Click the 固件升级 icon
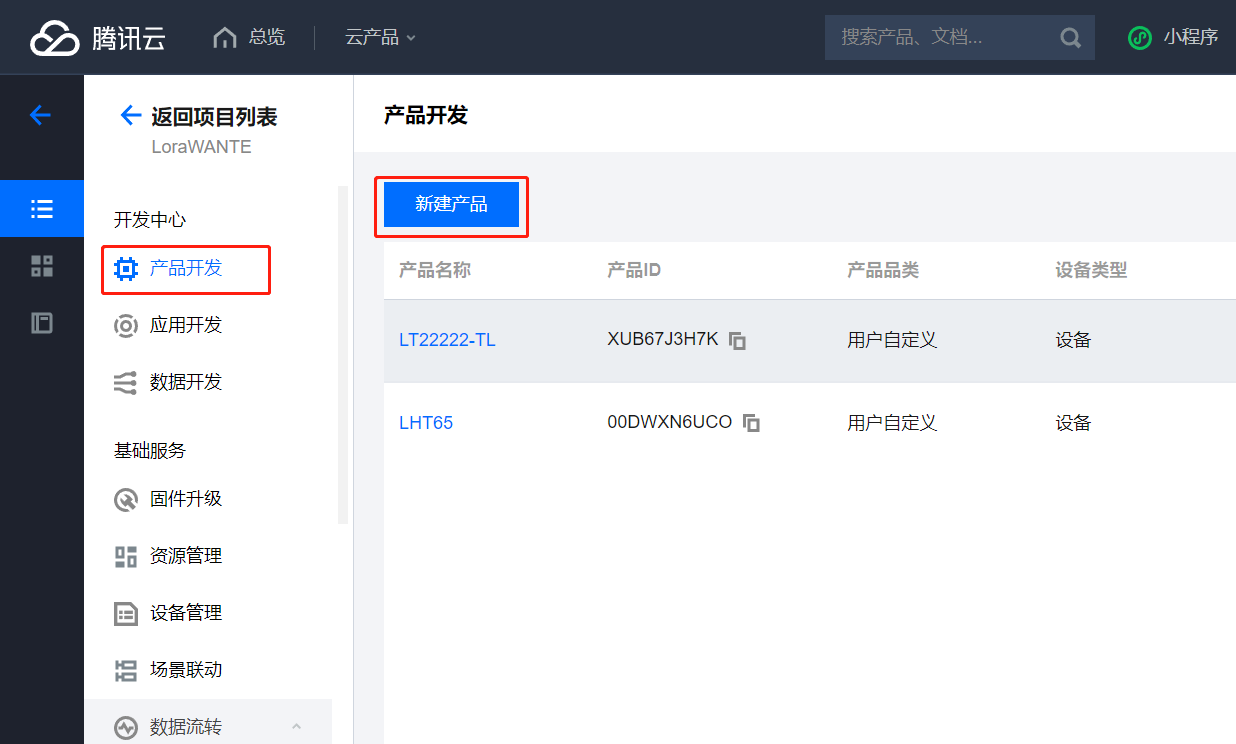 click(125, 500)
